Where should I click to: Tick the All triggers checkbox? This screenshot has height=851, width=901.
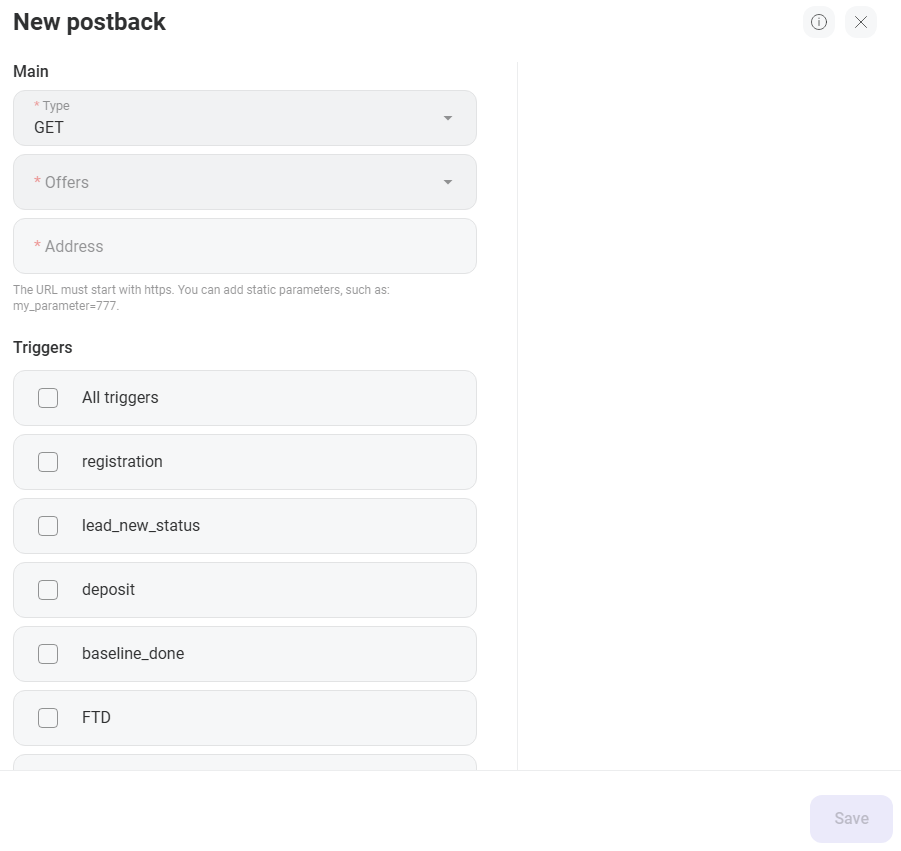click(x=48, y=398)
